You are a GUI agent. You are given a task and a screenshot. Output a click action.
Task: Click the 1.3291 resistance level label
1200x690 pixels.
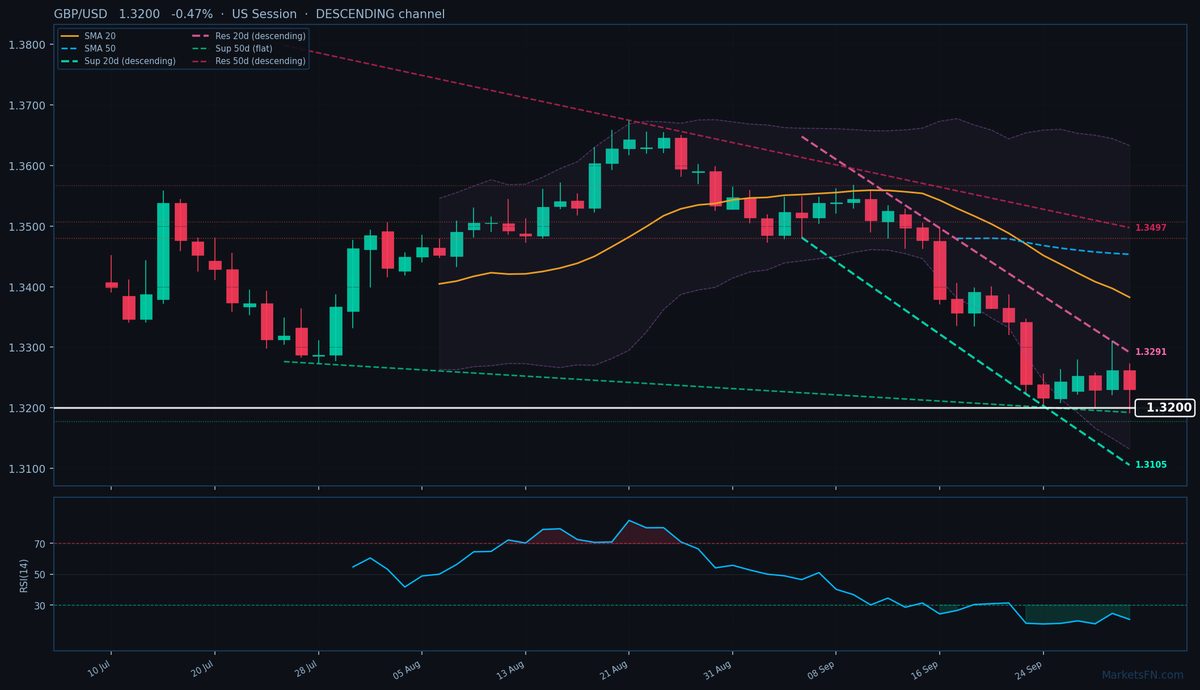point(1151,352)
